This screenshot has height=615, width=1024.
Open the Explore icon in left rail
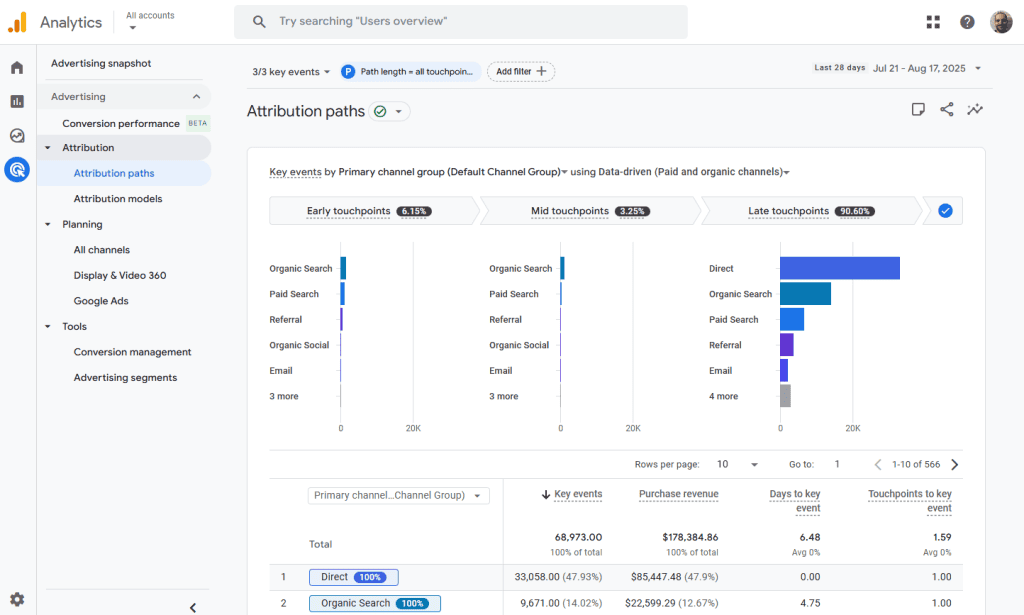coord(17,136)
